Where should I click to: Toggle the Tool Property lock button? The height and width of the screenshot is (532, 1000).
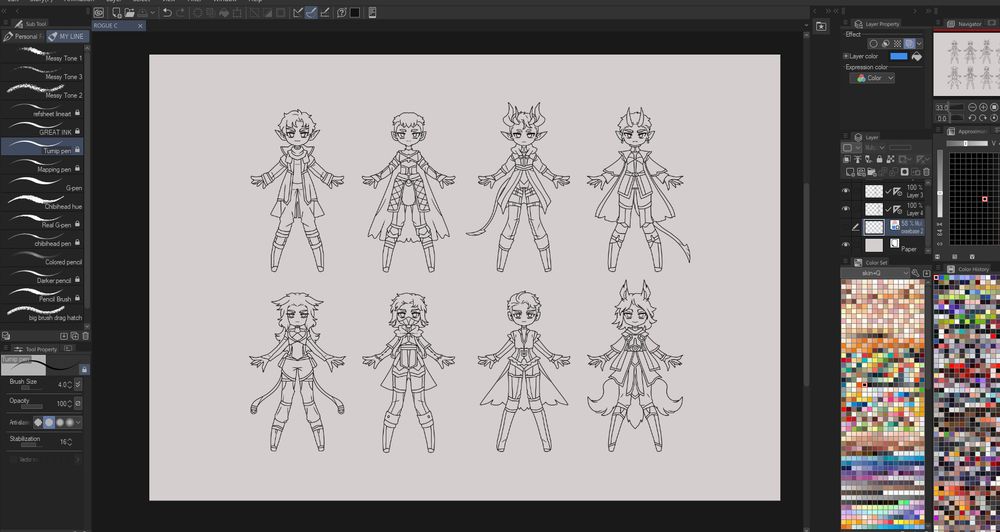tap(84, 369)
